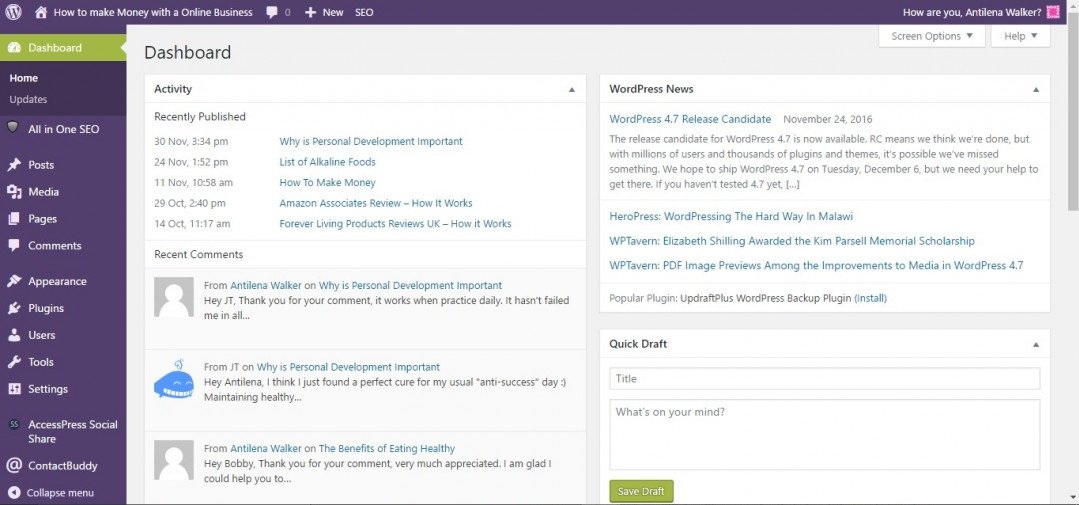1079x505 pixels.
Task: Open List of Alkaline Foods post
Action: pyautogui.click(x=328, y=162)
